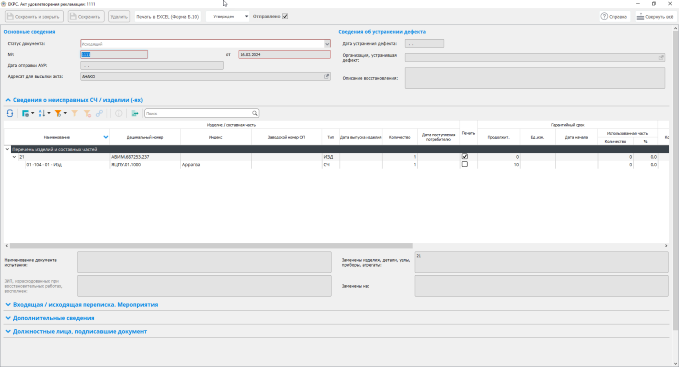Click the clear-filter funnel icon with cross
The image size is (679, 367).
[x=87, y=113]
